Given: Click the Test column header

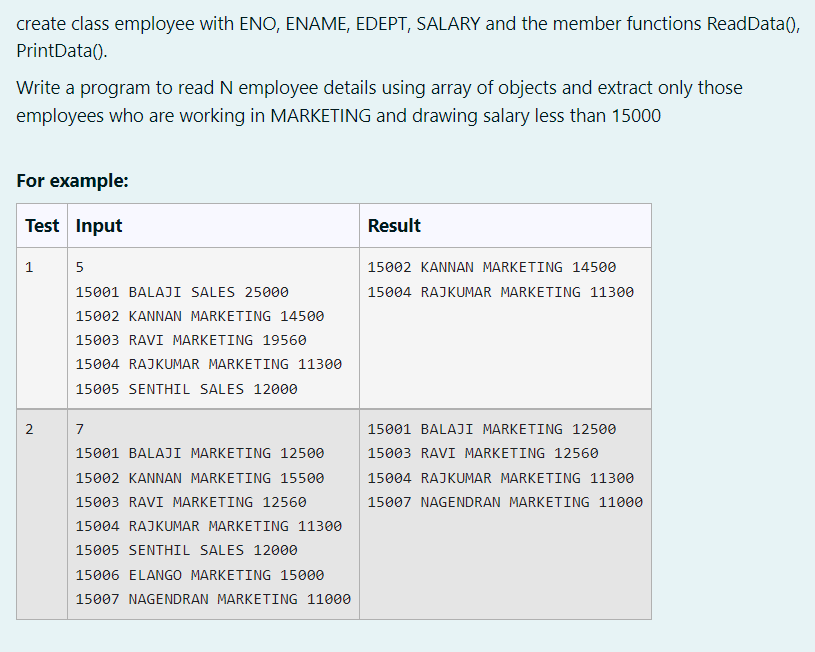Looking at the screenshot, I should tap(41, 226).
